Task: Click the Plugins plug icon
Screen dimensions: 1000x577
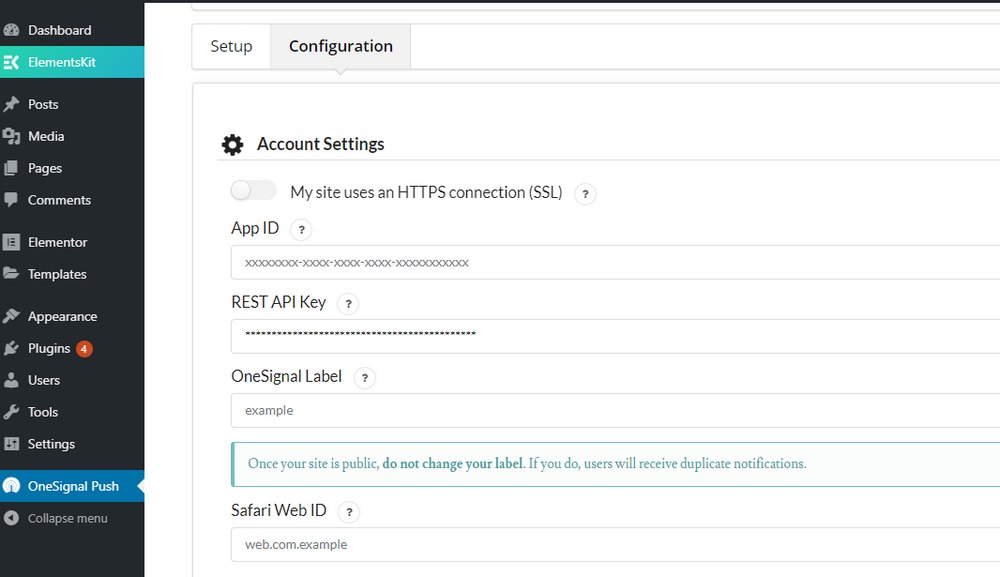Action: click(11, 348)
